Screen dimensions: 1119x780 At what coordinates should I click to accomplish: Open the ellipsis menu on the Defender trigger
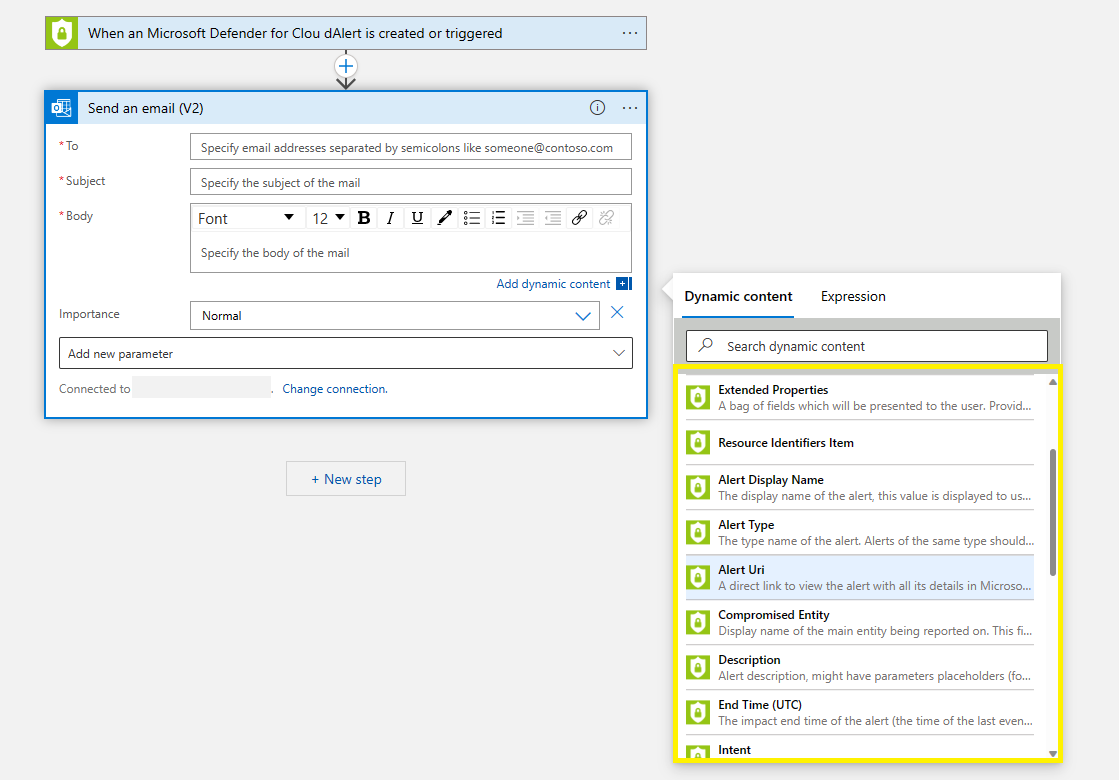[630, 32]
